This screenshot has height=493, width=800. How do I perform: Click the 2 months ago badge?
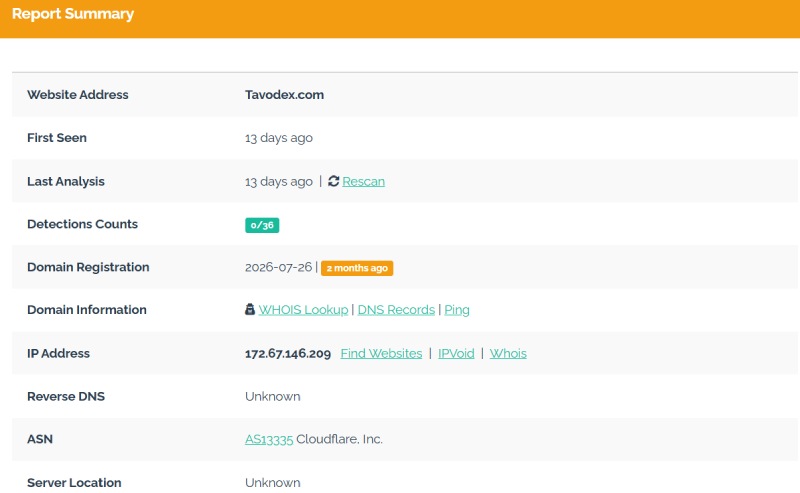click(x=357, y=268)
